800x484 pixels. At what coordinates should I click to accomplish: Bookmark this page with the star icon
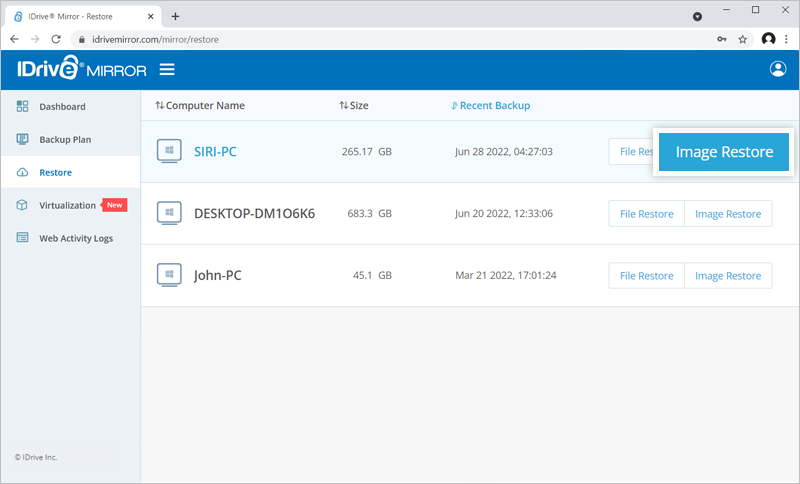(x=742, y=39)
